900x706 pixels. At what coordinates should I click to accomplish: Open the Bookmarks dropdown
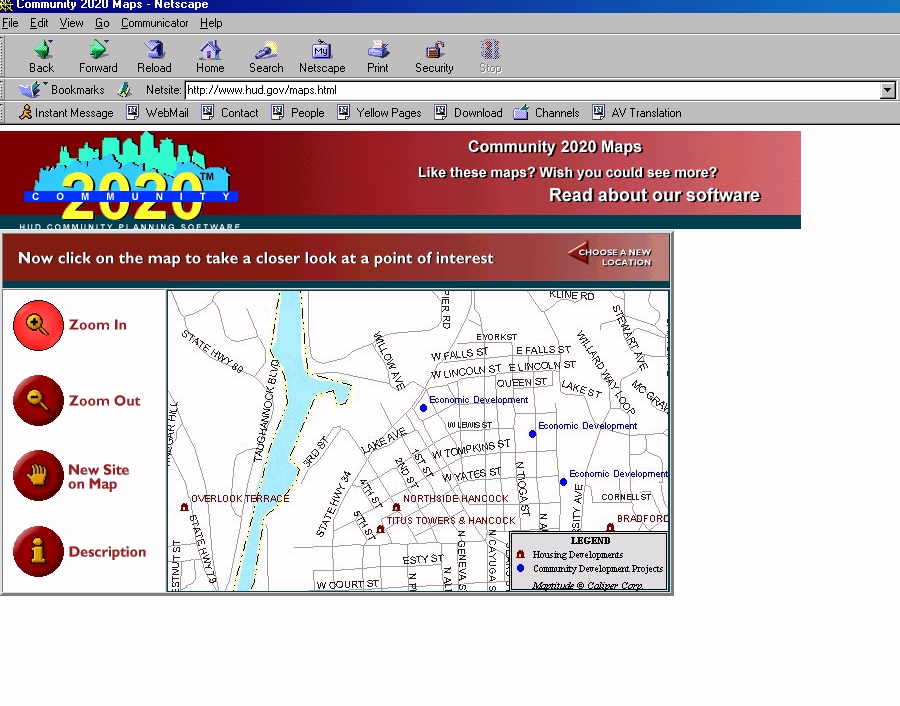pos(66,90)
